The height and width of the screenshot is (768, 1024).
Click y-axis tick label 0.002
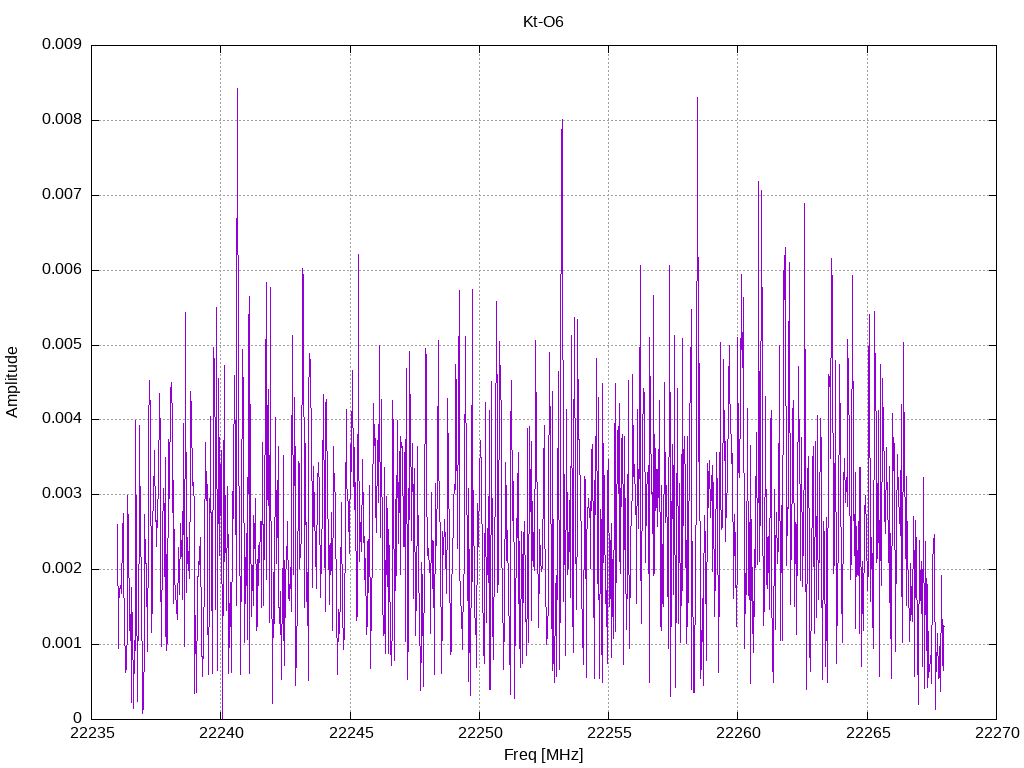tap(62, 568)
